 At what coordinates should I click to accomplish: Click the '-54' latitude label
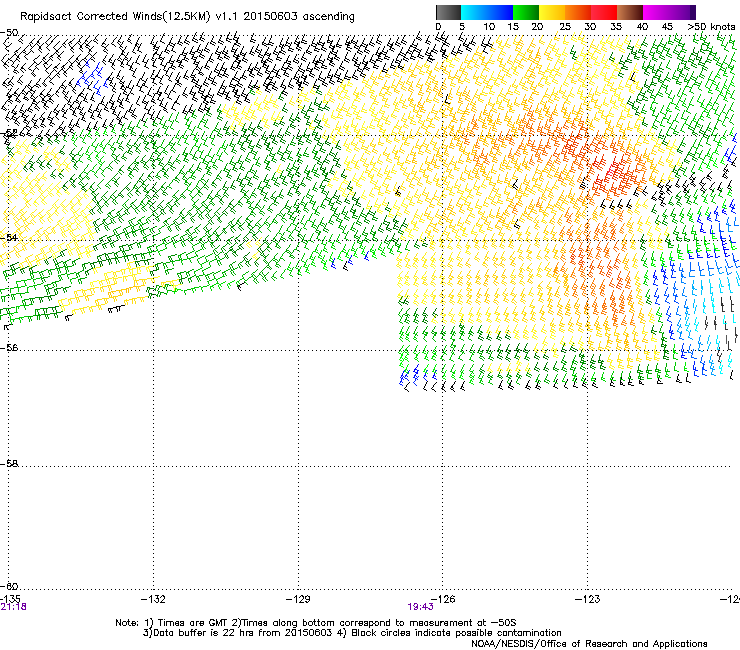coord(9,237)
